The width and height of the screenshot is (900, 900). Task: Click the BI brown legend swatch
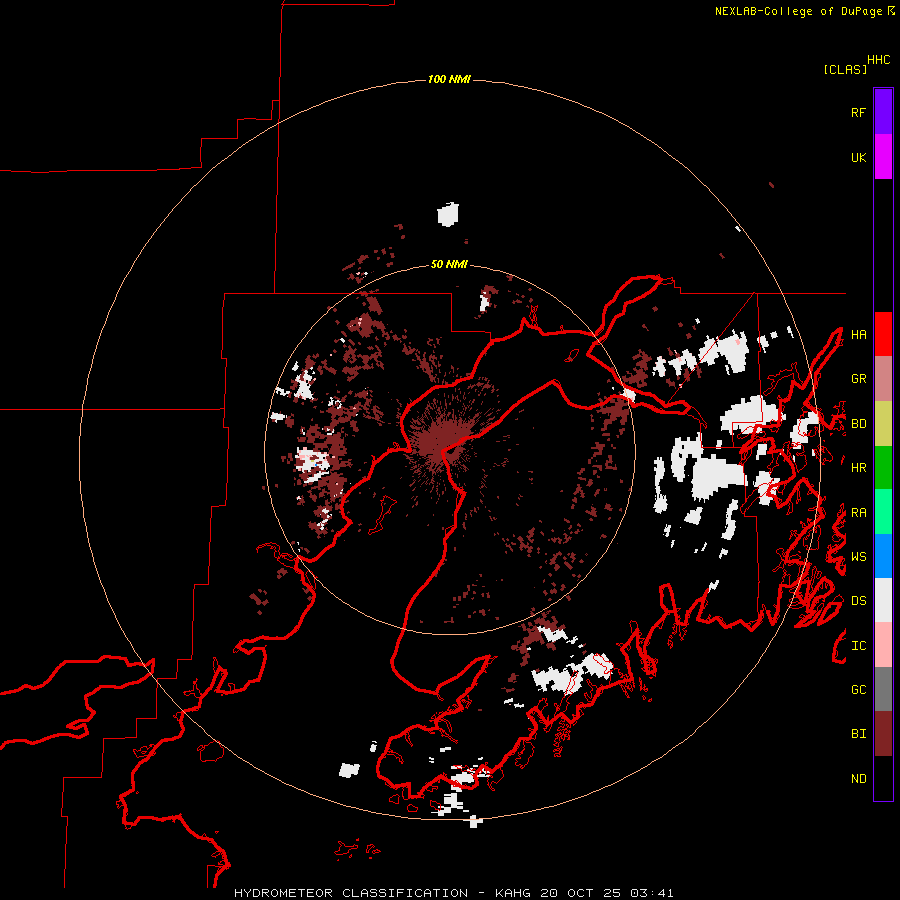coord(883,734)
